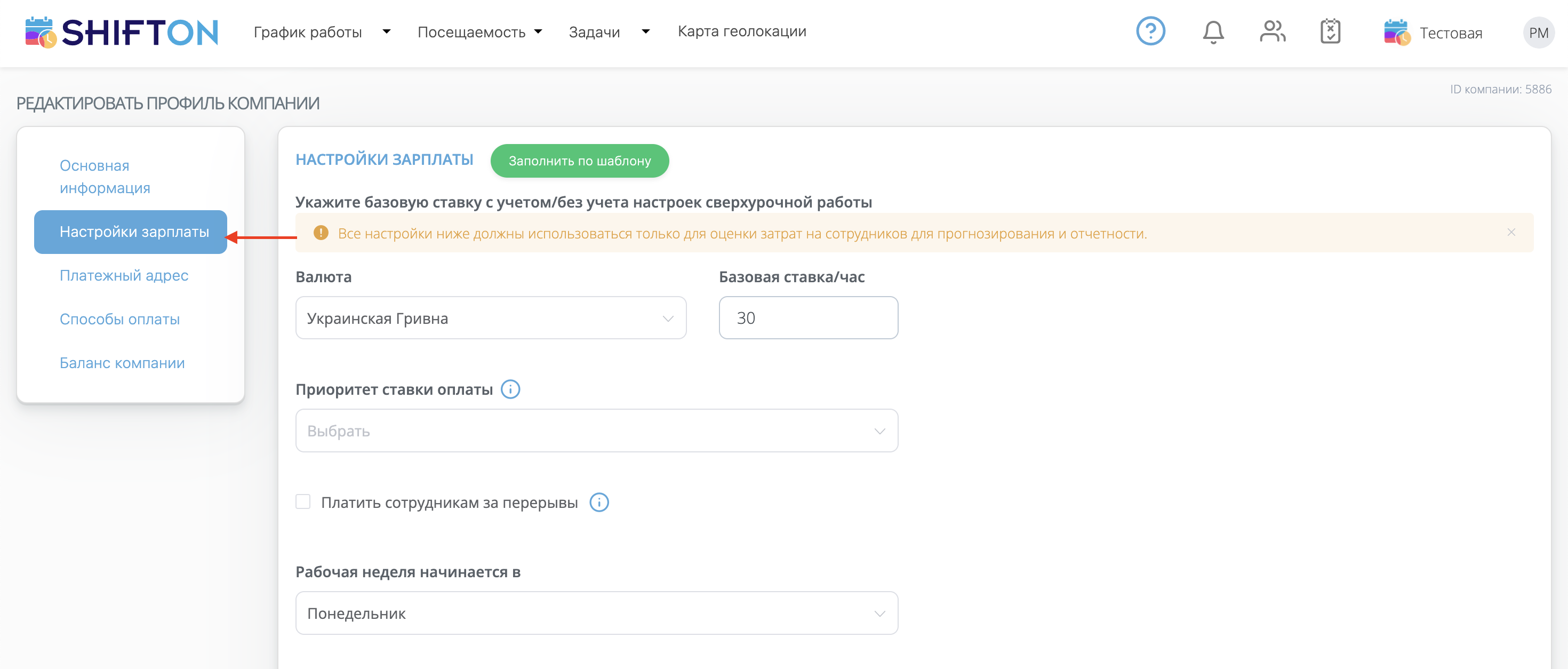Dismiss the orange warning banner
This screenshot has width=1568, height=669.
pos(1511,233)
